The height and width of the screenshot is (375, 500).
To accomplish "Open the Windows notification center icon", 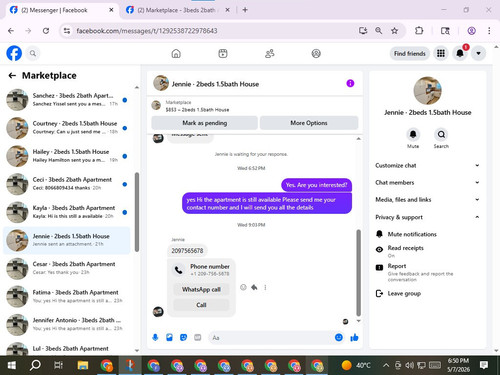I will [x=484, y=365].
